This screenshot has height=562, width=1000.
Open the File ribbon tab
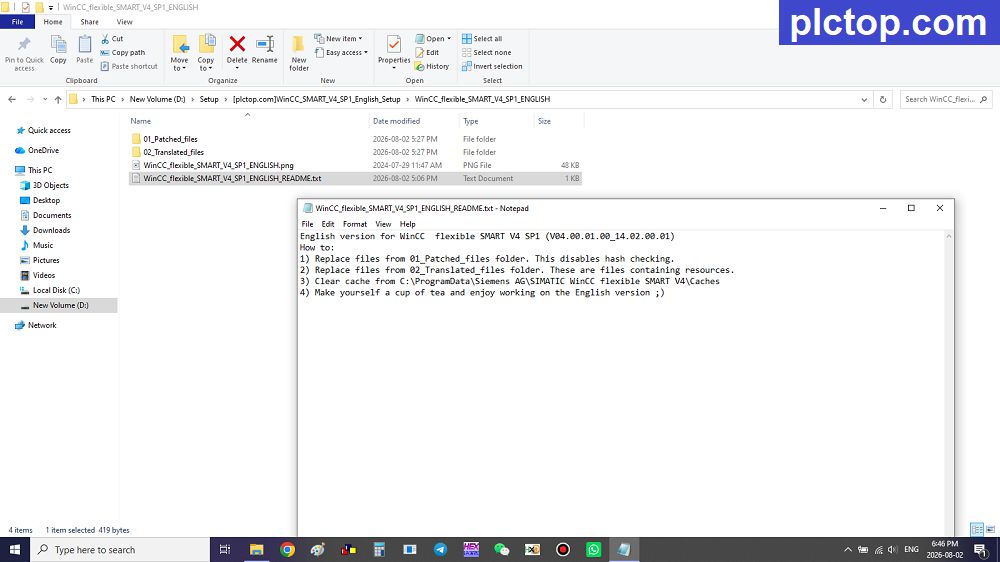click(17, 22)
